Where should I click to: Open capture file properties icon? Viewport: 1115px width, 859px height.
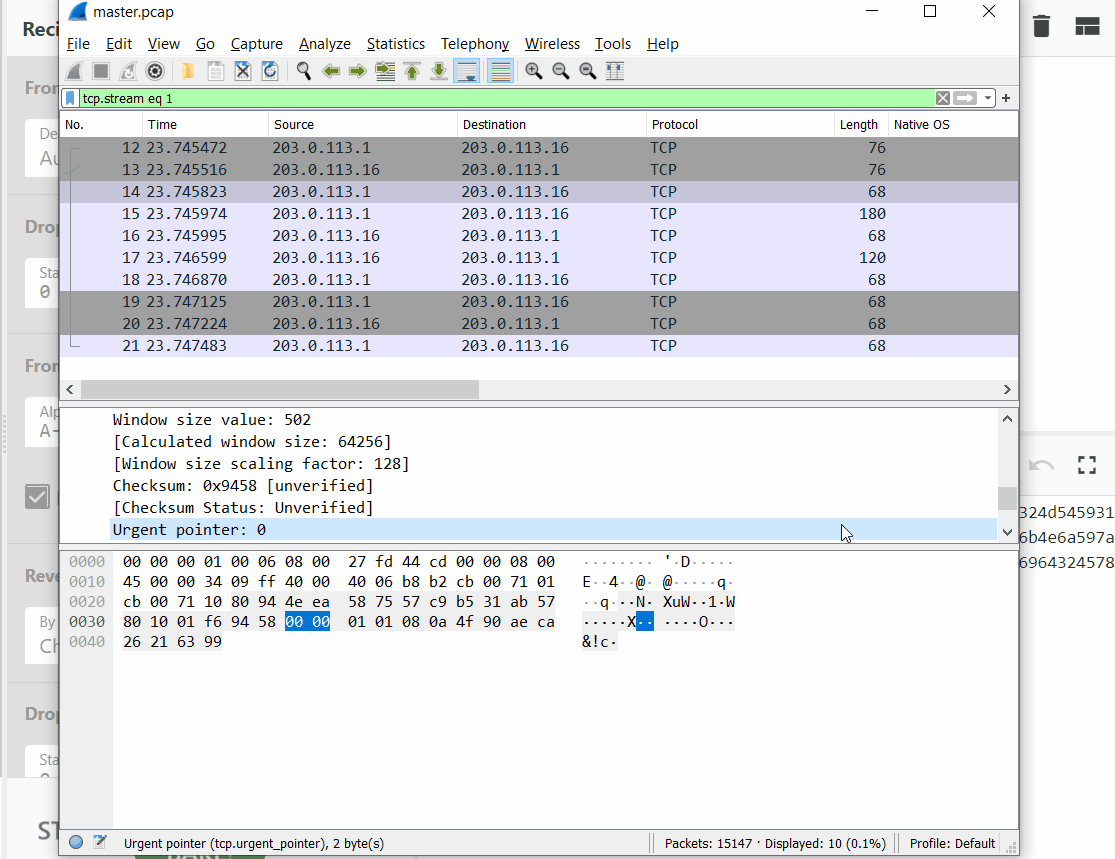(x=100, y=843)
